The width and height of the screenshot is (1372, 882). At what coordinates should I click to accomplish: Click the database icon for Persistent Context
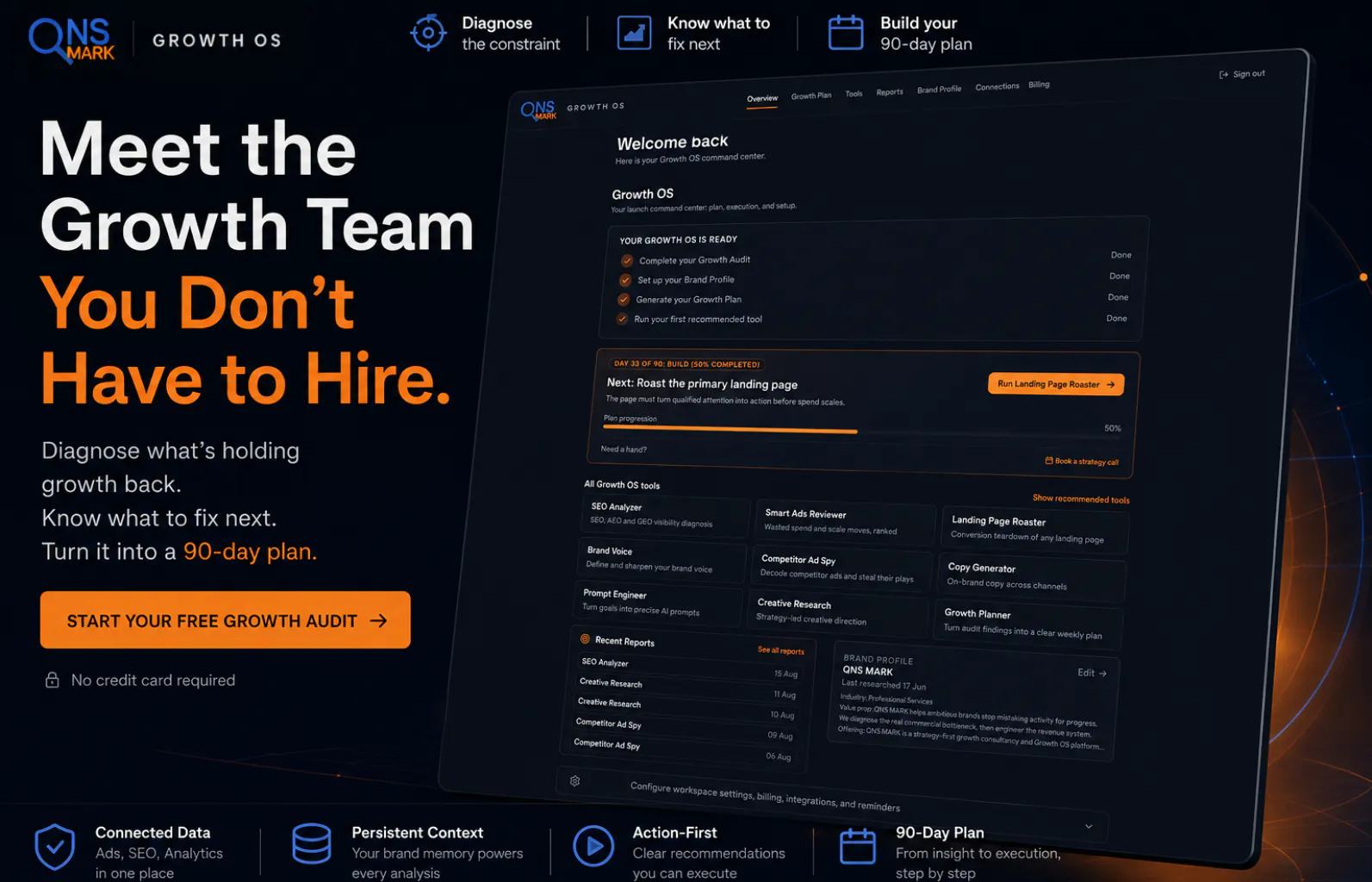pos(312,844)
